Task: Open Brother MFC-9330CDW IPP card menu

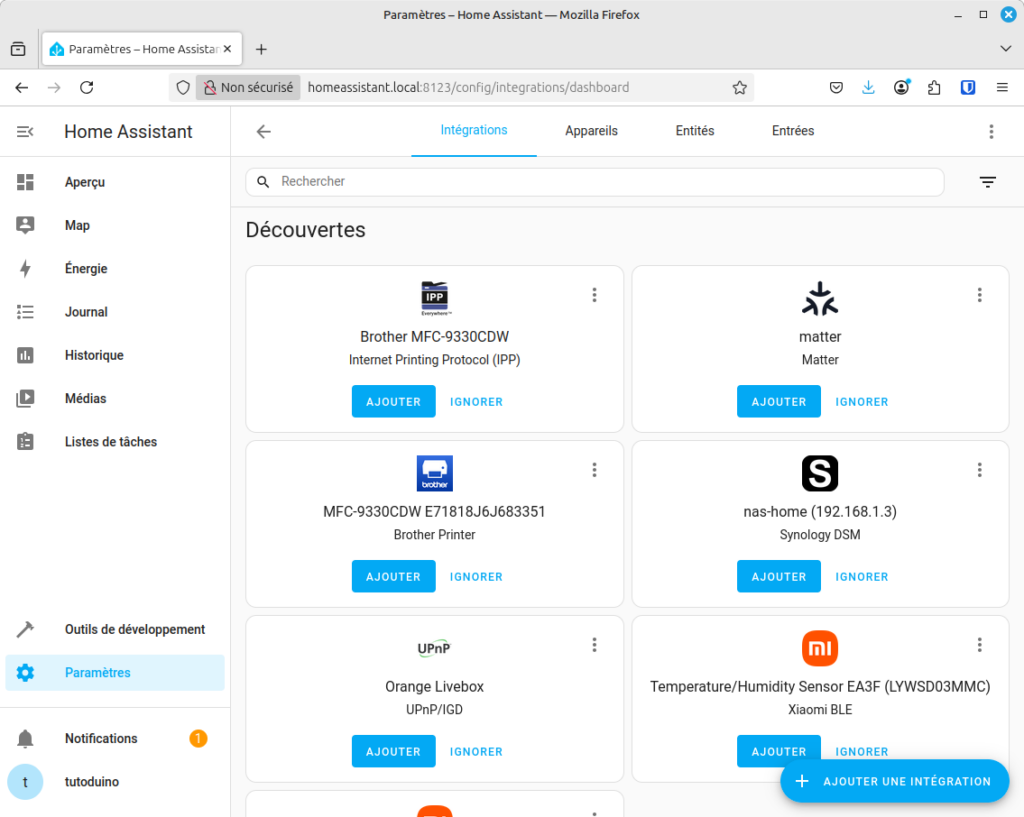Action: (594, 295)
